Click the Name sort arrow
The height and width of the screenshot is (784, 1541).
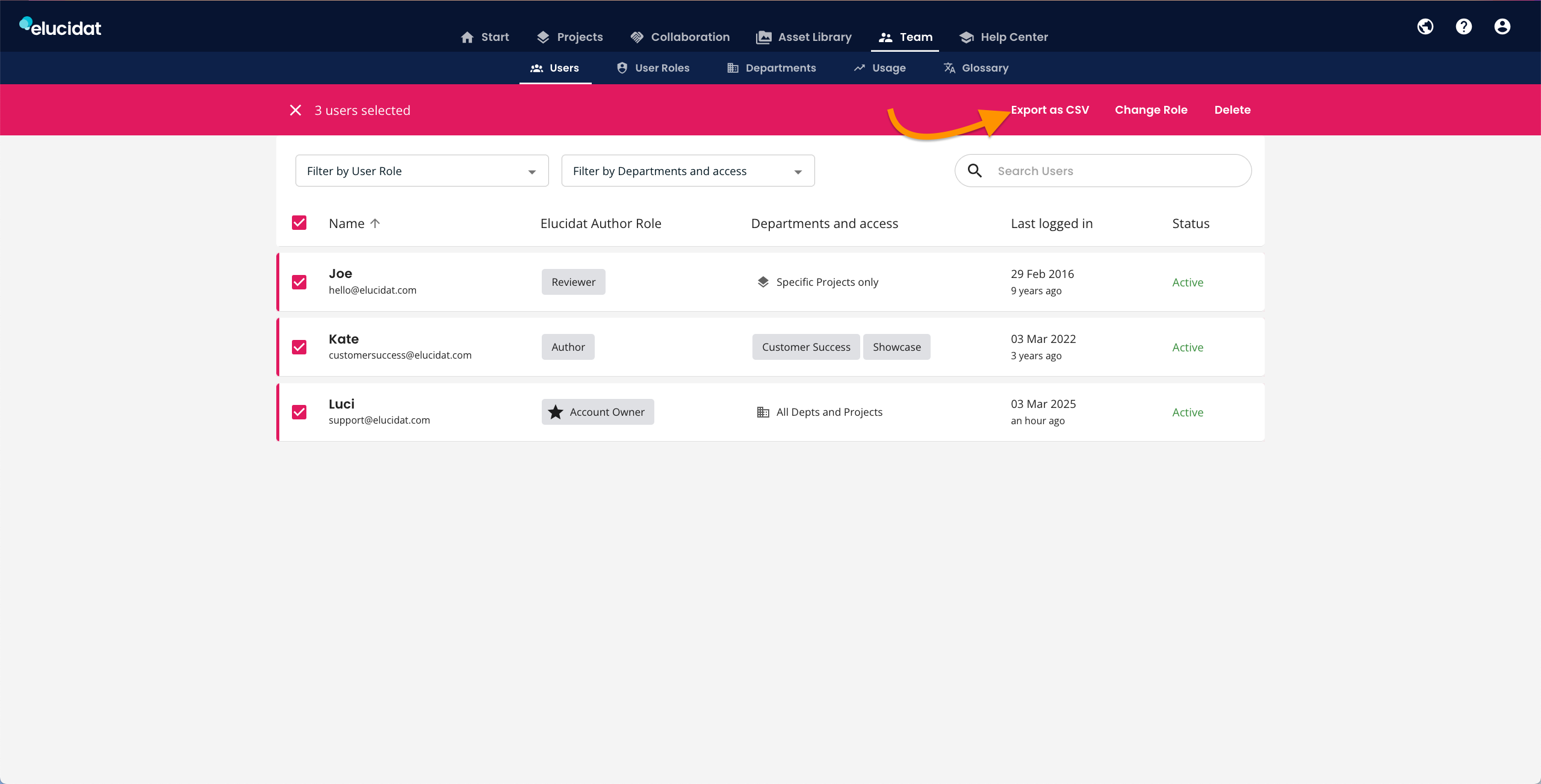375,223
